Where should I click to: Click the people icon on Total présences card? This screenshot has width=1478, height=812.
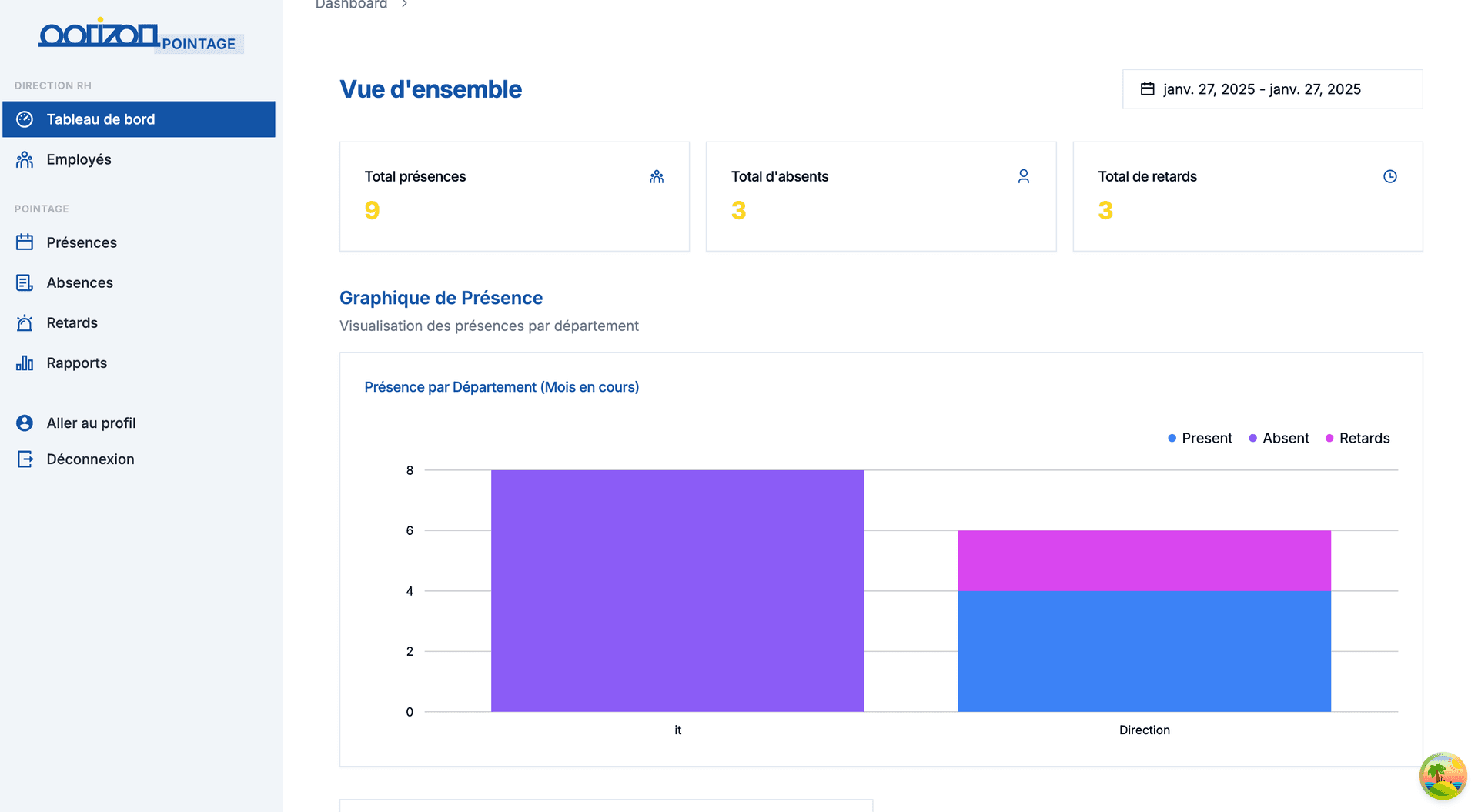coord(657,176)
